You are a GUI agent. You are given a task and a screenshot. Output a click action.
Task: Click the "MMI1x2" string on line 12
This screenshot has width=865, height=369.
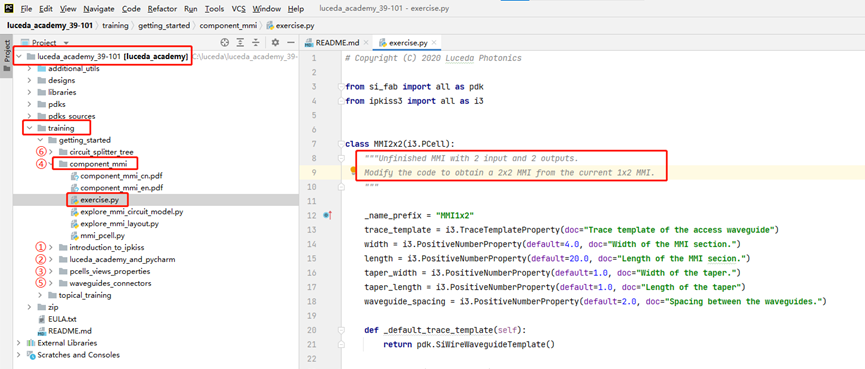coord(455,215)
